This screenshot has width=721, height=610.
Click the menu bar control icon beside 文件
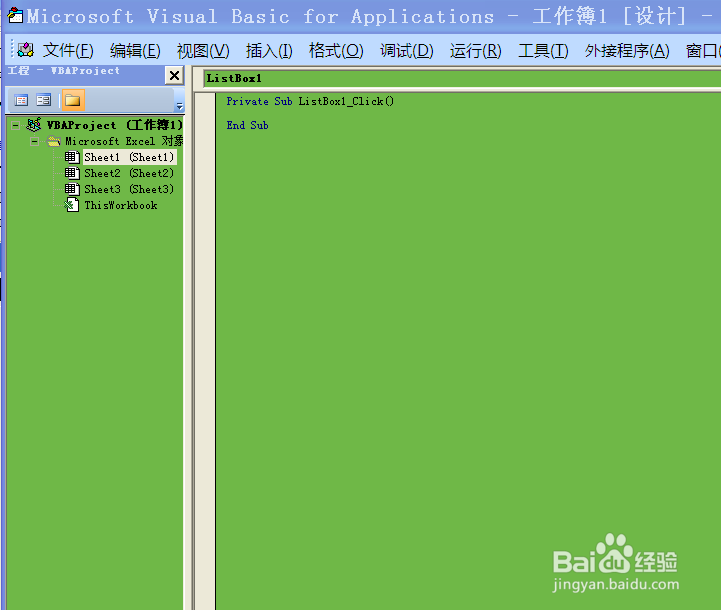click(x=25, y=50)
